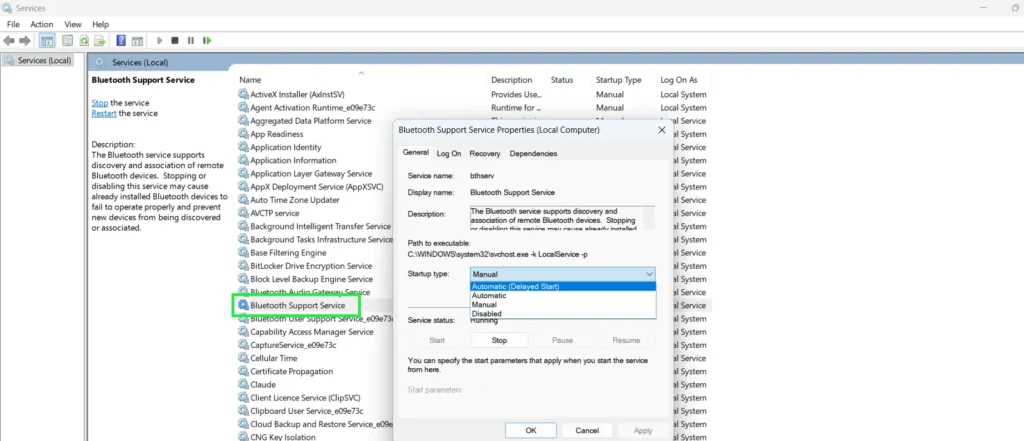Click the Stop the service link

pyautogui.click(x=100, y=103)
